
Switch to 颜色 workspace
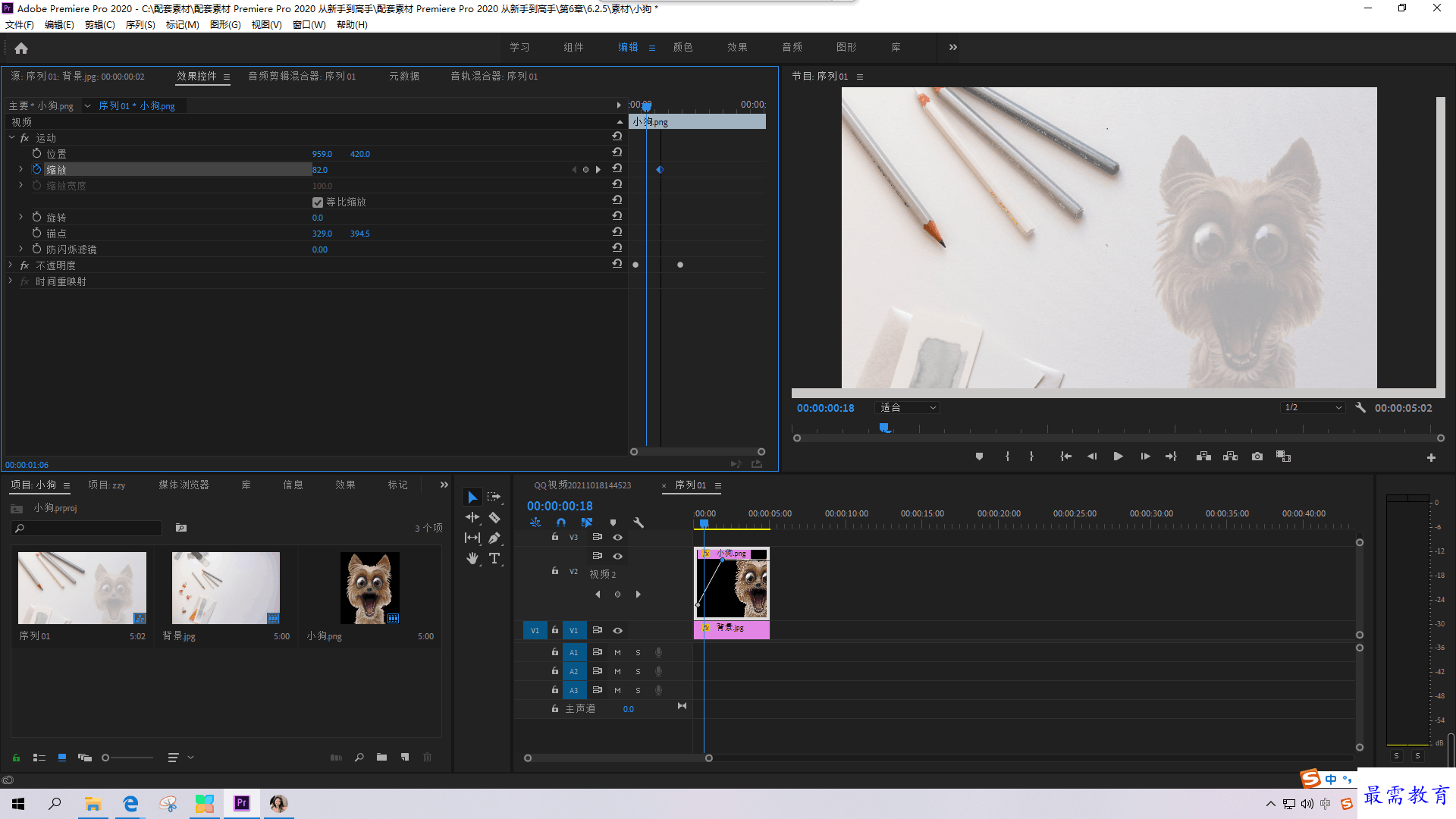pos(682,47)
